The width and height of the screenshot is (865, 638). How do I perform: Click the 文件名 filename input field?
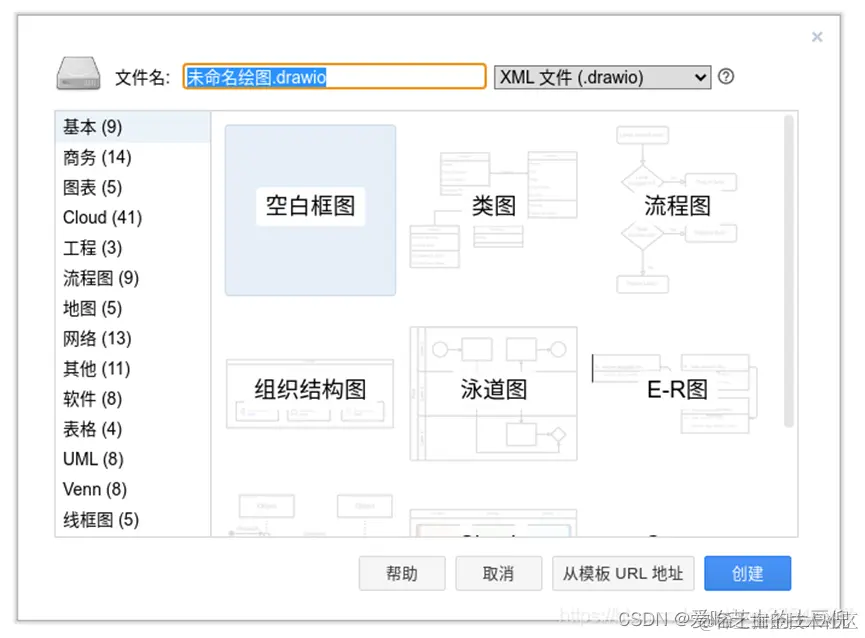(334, 77)
